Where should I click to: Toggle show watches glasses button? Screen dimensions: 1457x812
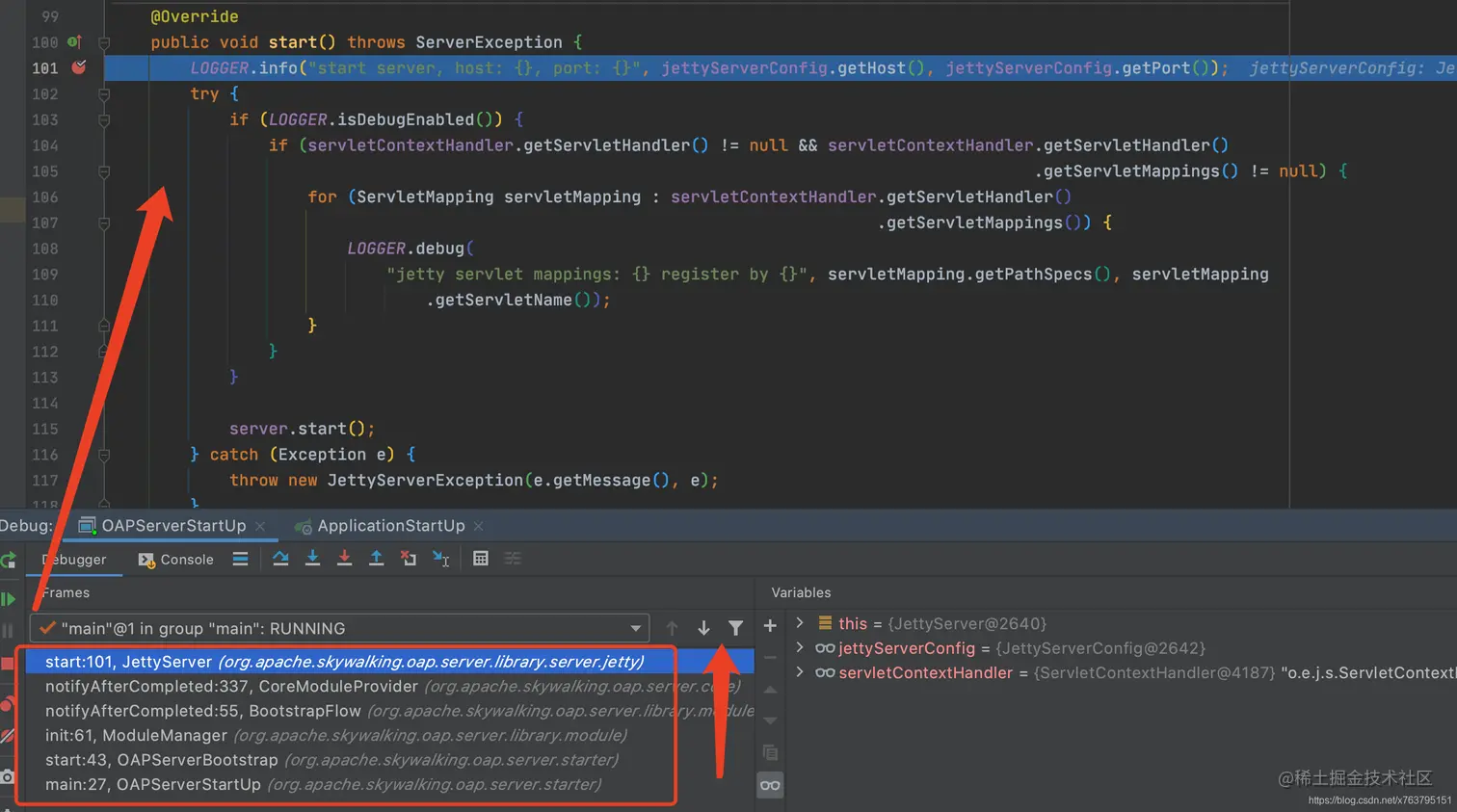[770, 785]
